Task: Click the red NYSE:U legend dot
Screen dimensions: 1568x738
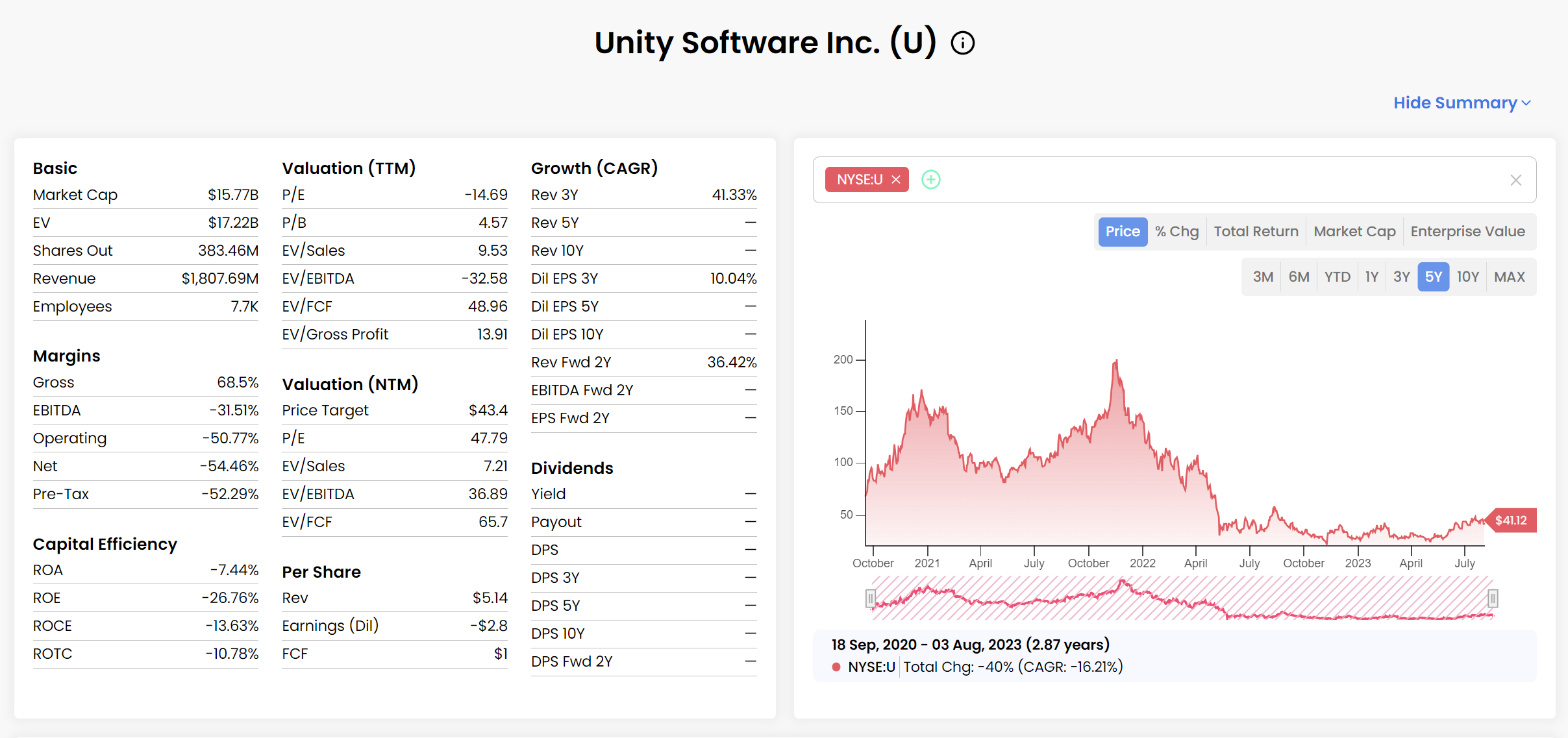Action: coord(836,667)
